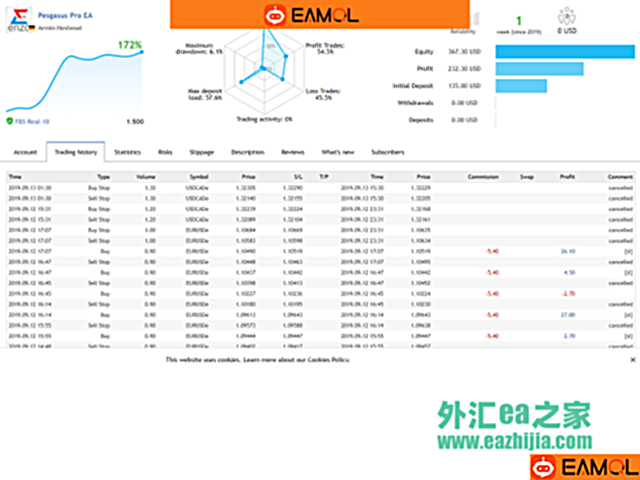
Task: Click the Symbol column header
Action: click(x=199, y=177)
